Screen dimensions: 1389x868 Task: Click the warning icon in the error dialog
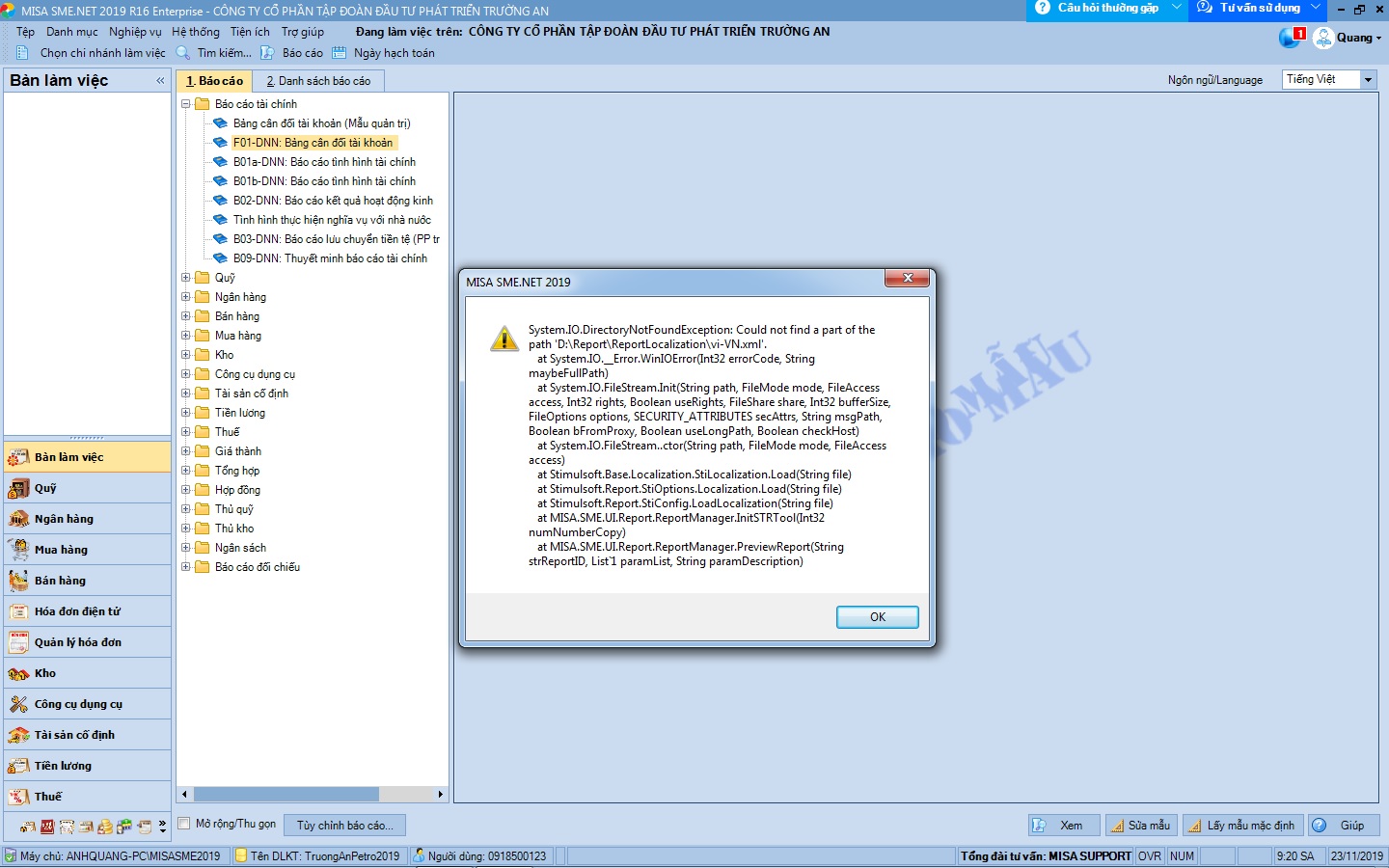point(504,339)
